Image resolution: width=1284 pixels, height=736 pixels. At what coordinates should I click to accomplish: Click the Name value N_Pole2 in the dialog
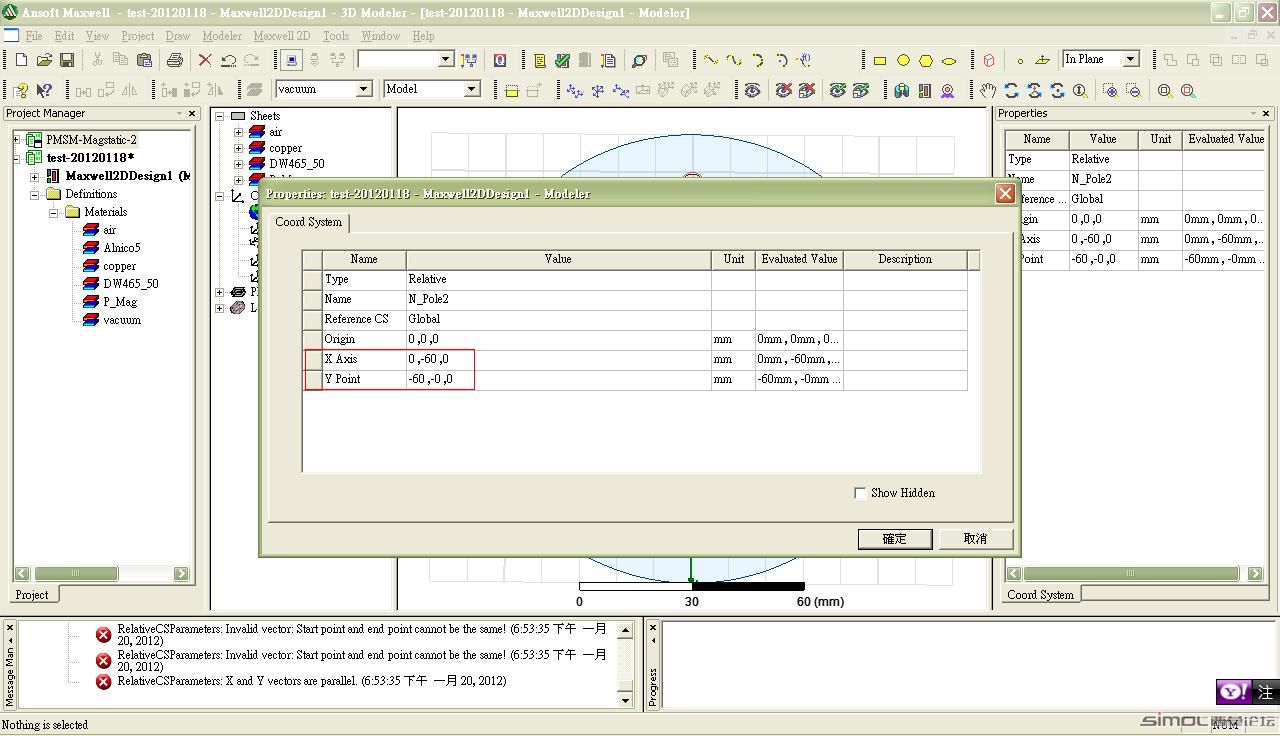pyautogui.click(x=558, y=299)
